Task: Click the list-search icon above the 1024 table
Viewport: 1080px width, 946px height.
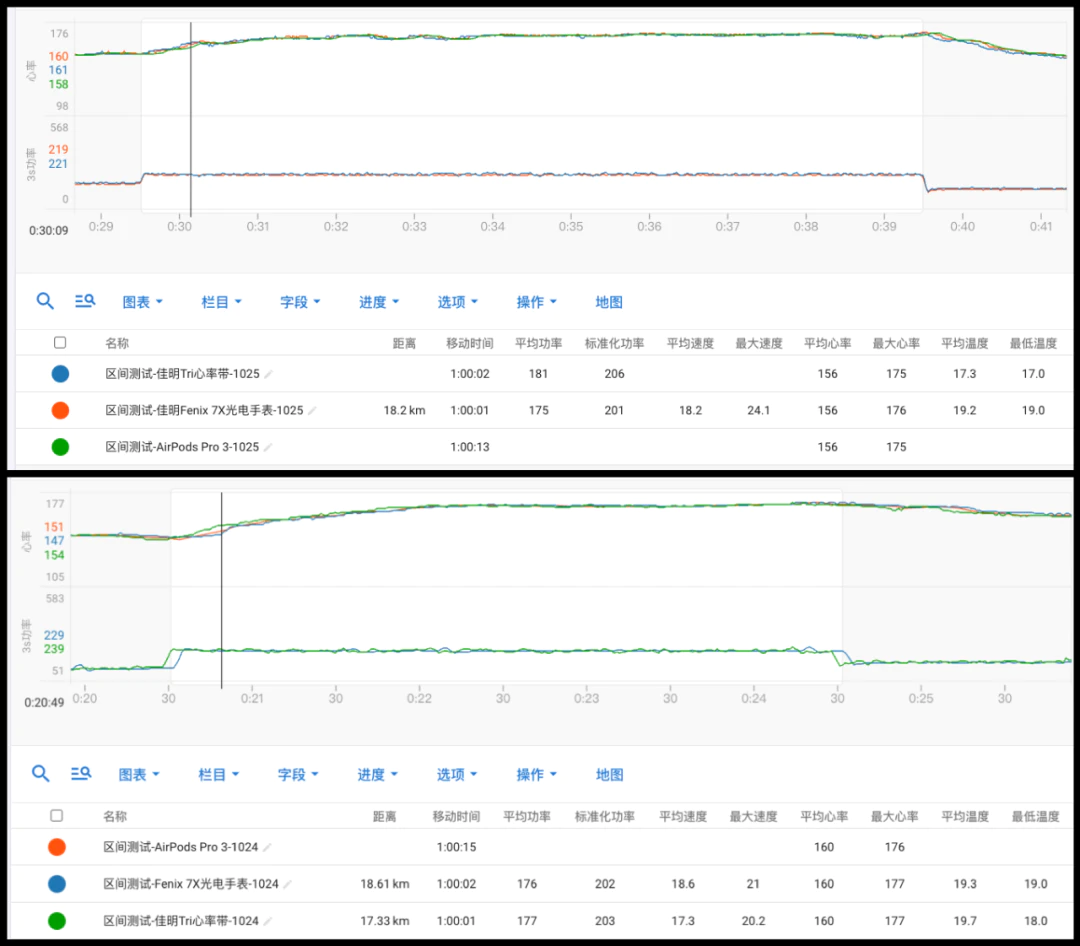Action: (x=82, y=774)
